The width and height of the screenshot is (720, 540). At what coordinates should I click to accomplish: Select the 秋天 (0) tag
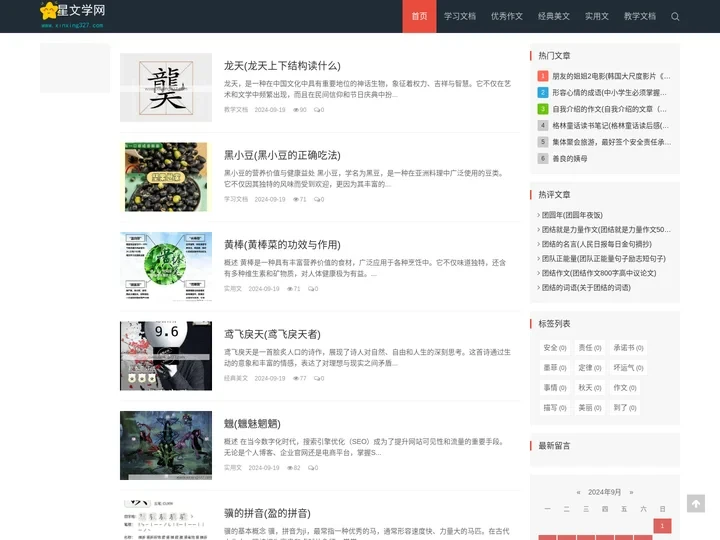[x=590, y=388]
